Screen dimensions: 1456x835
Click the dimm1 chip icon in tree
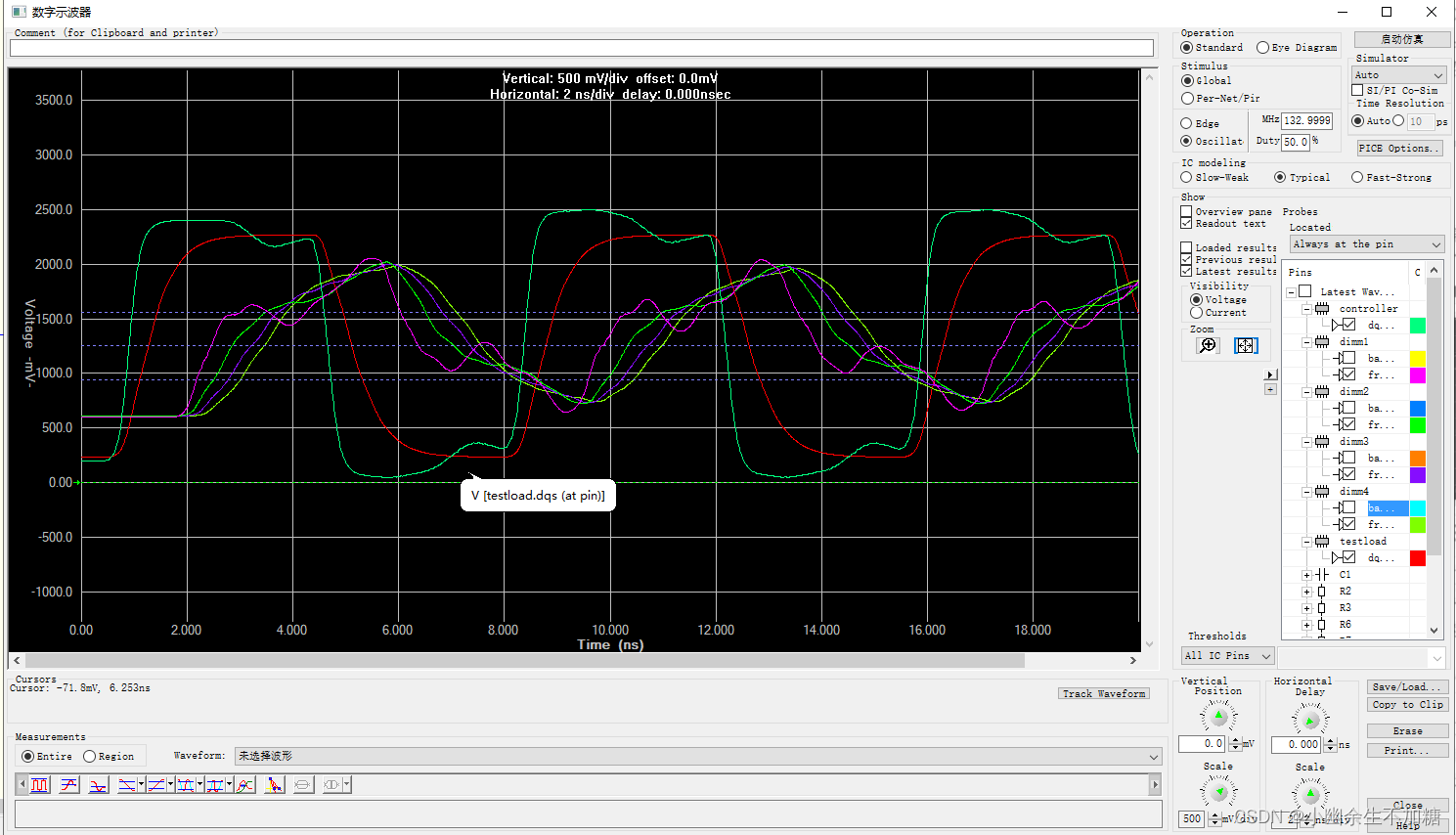pos(1321,341)
